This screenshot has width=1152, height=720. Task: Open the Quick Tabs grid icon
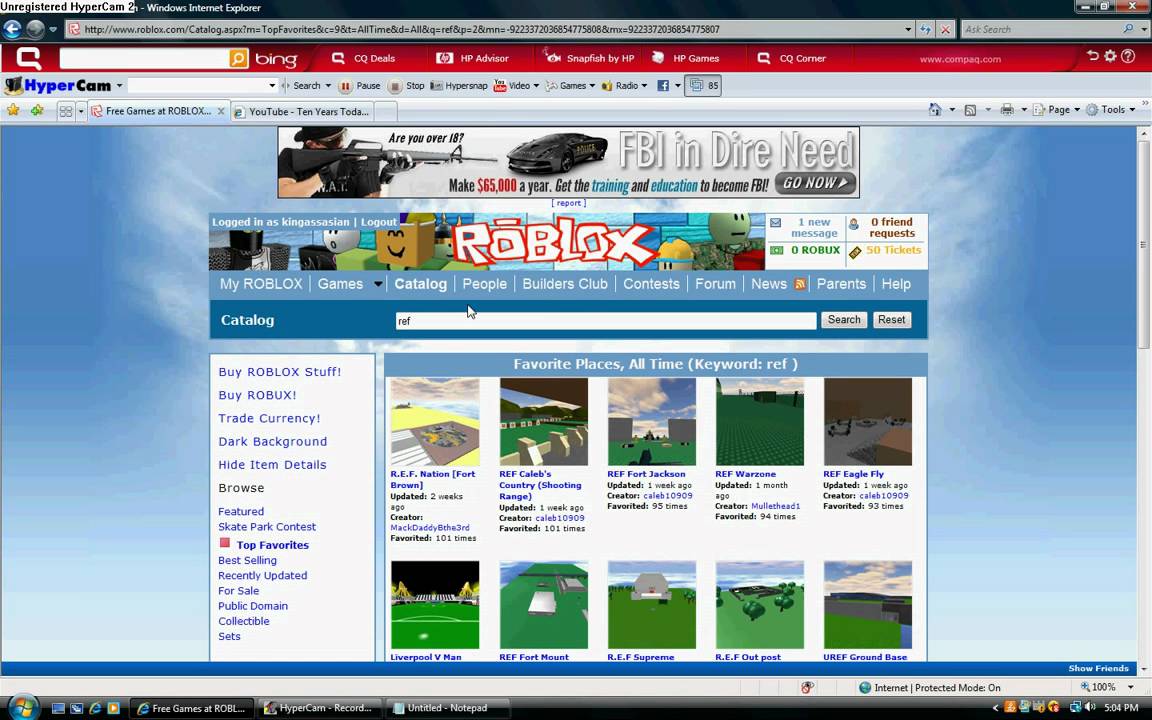coord(65,112)
